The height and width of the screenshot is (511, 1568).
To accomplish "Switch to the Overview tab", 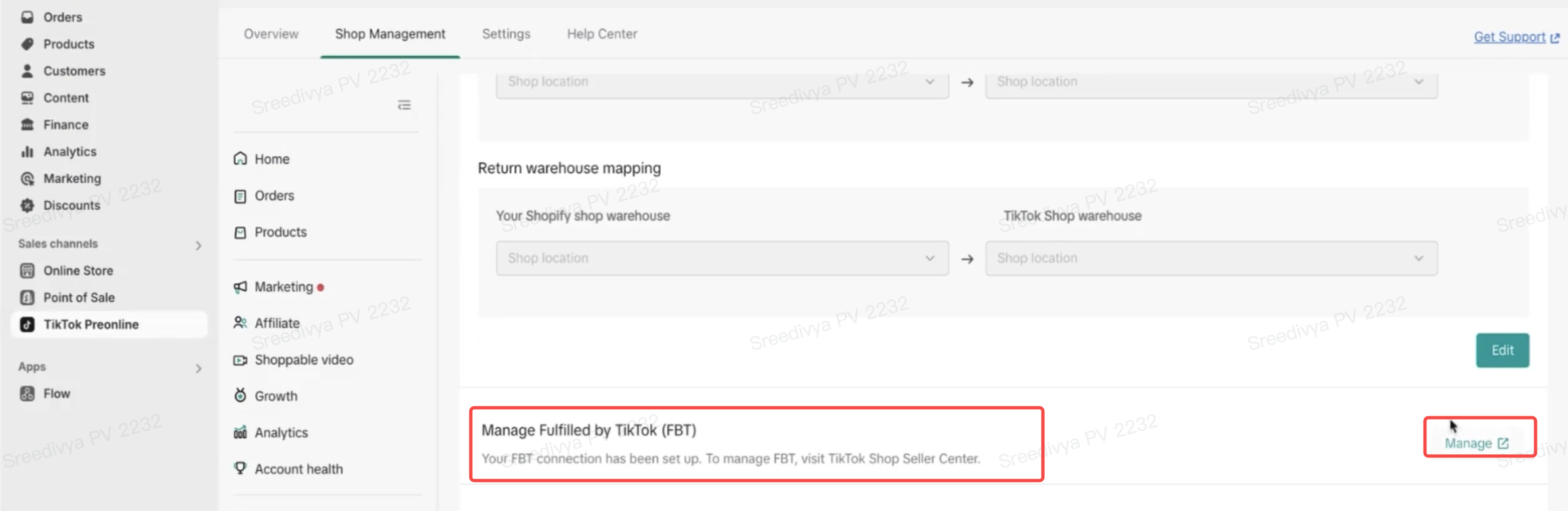I will [271, 34].
